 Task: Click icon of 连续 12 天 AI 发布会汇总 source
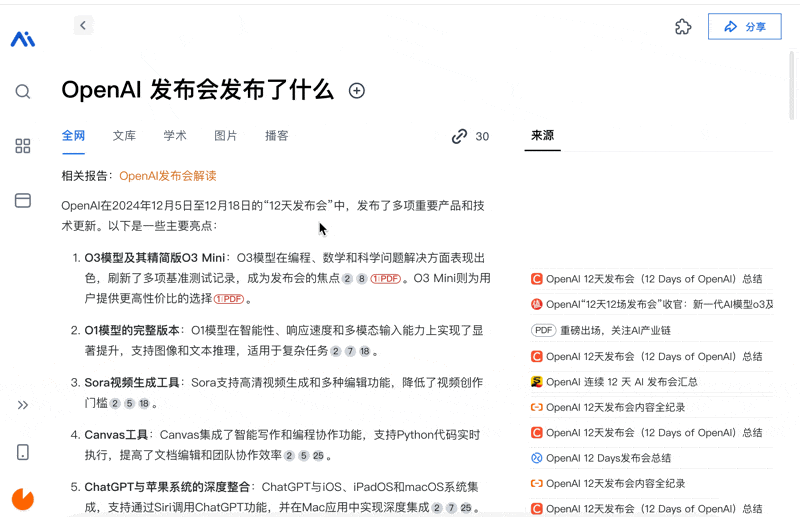pos(536,382)
